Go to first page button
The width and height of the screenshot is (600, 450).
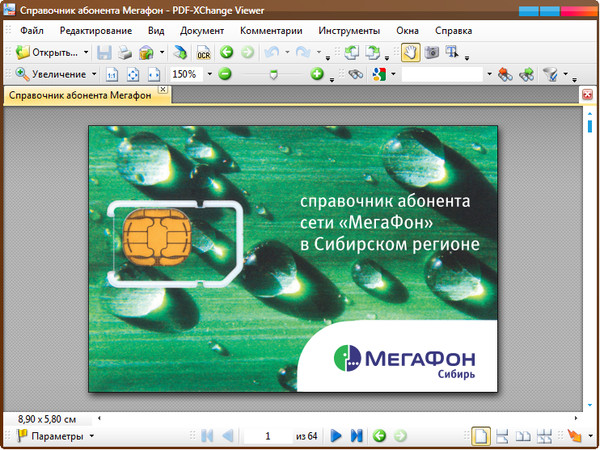pyautogui.click(x=207, y=436)
